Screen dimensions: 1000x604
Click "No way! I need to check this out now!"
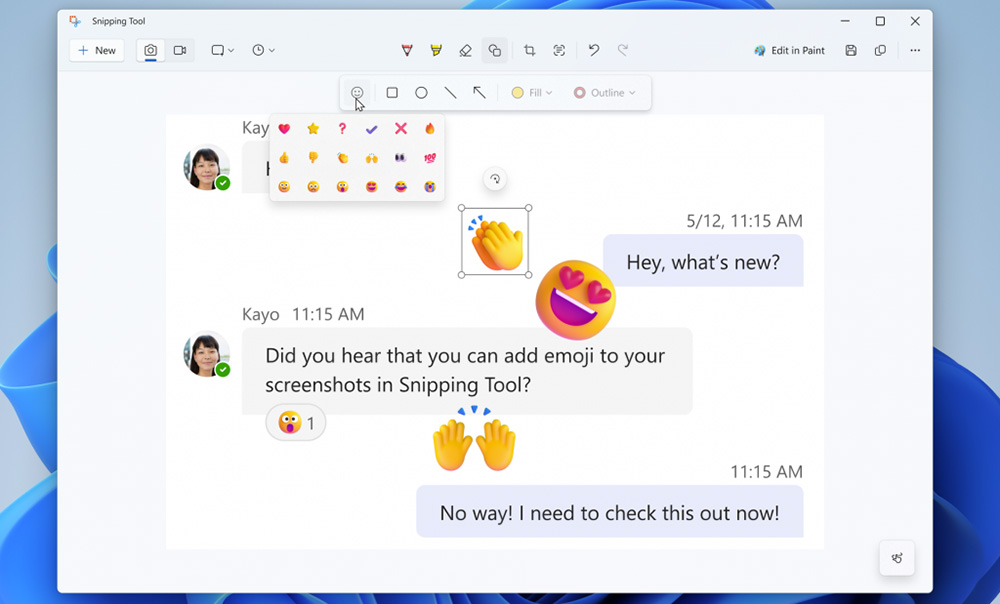coord(610,512)
